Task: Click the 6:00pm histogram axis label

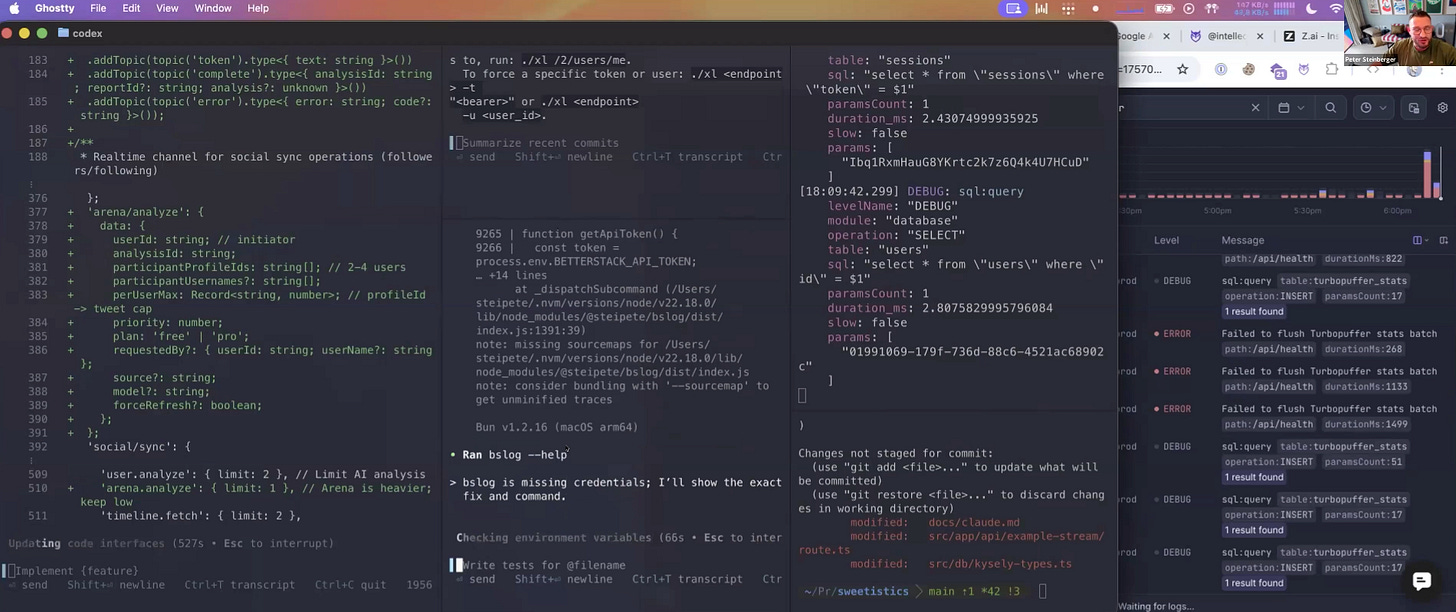Action: (1397, 211)
